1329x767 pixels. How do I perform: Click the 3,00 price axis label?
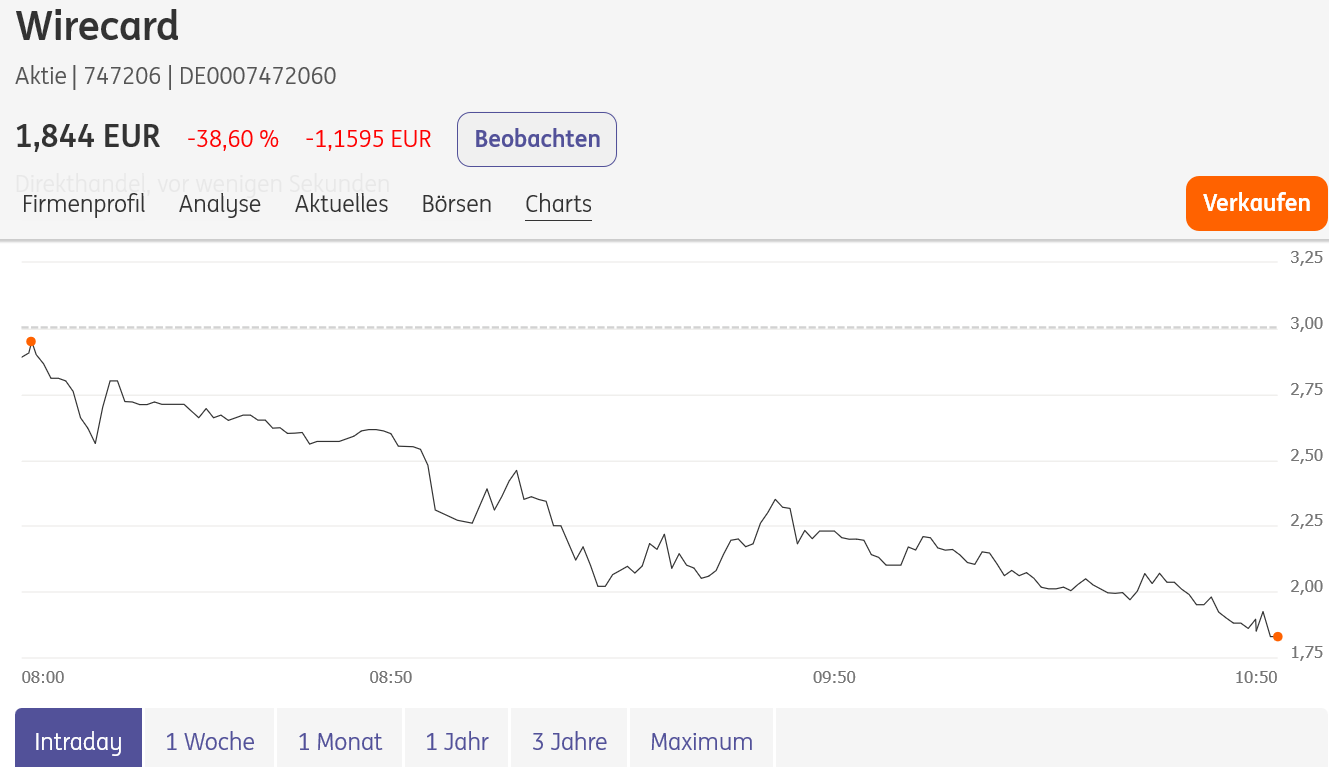pos(1307,324)
